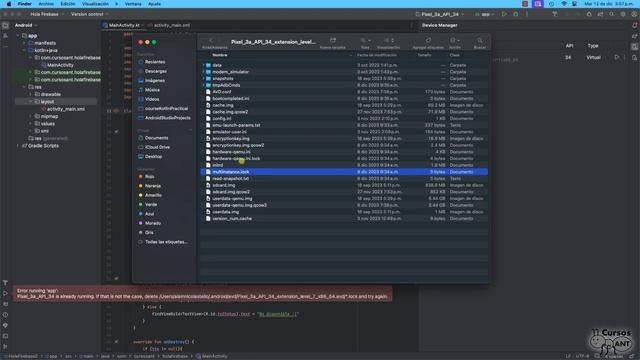Open the Archivo menu
Image resolution: width=640 pixels, height=360 pixels.
click(46, 4)
